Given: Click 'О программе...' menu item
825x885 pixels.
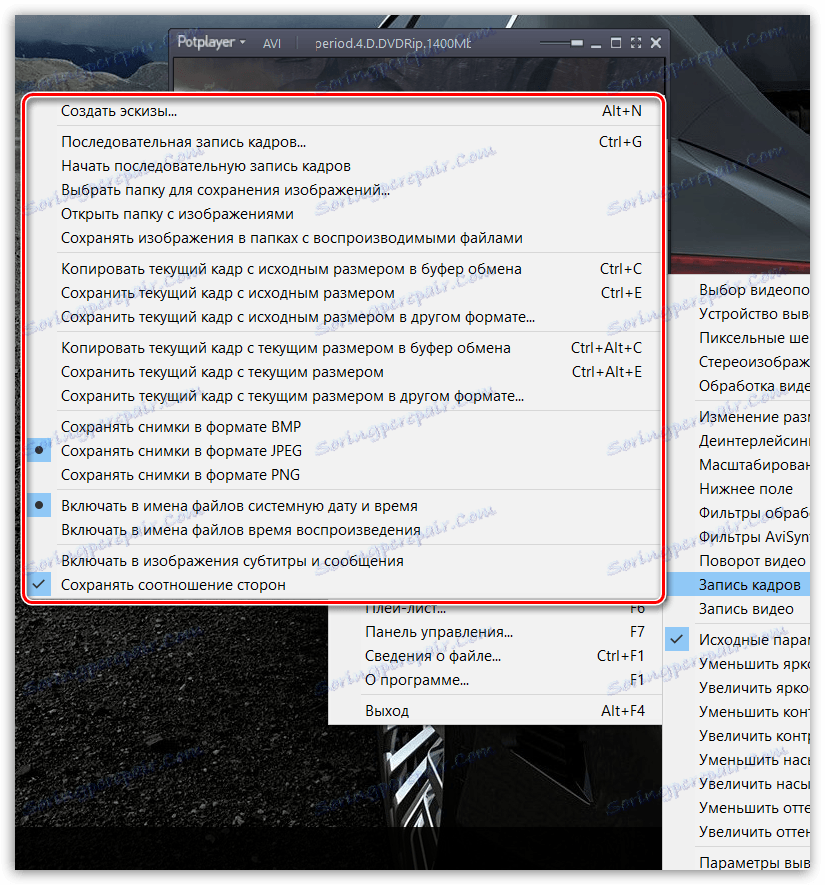Looking at the screenshot, I should tap(495, 680).
